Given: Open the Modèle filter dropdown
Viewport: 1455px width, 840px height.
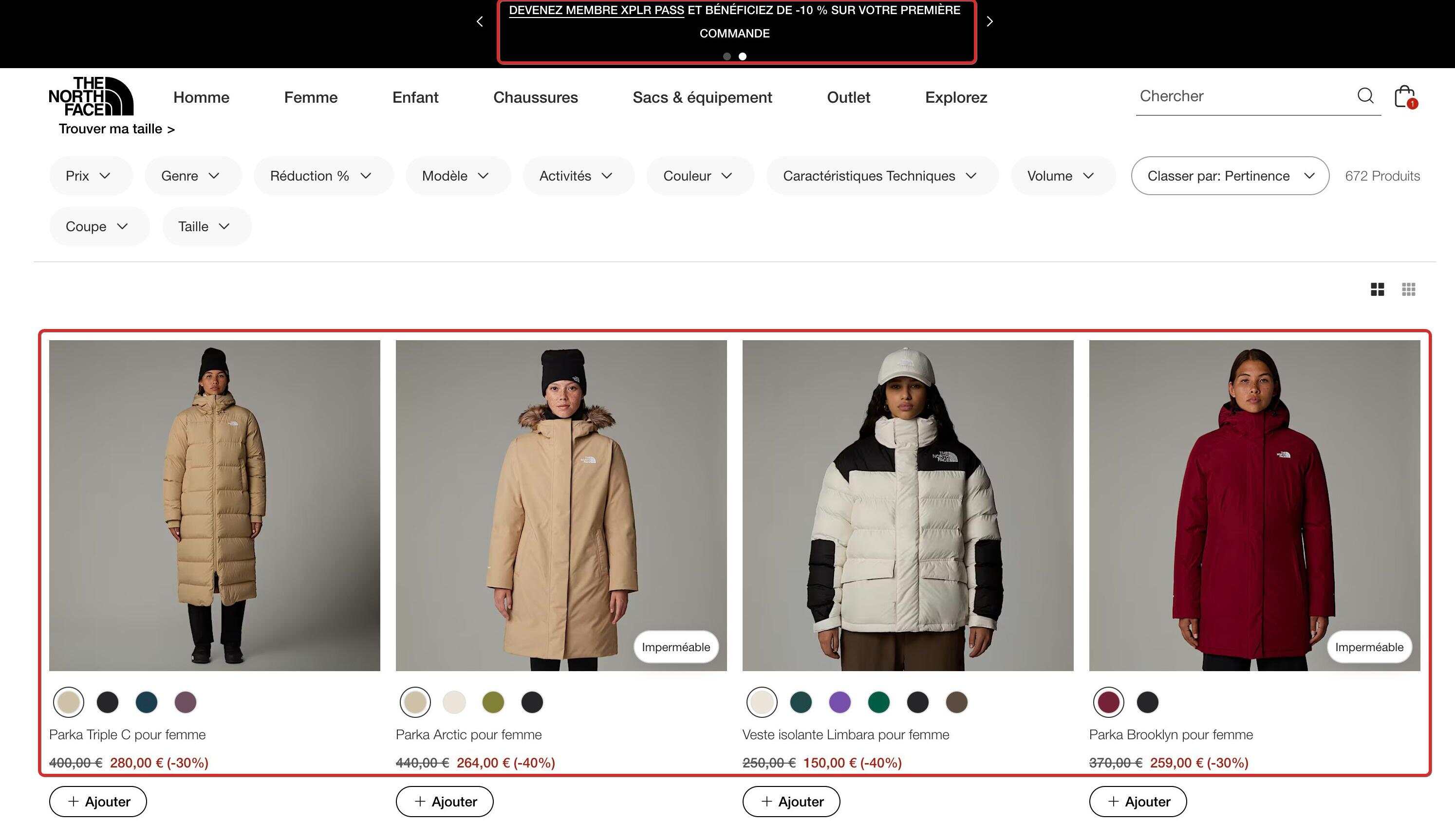Looking at the screenshot, I should tap(458, 175).
